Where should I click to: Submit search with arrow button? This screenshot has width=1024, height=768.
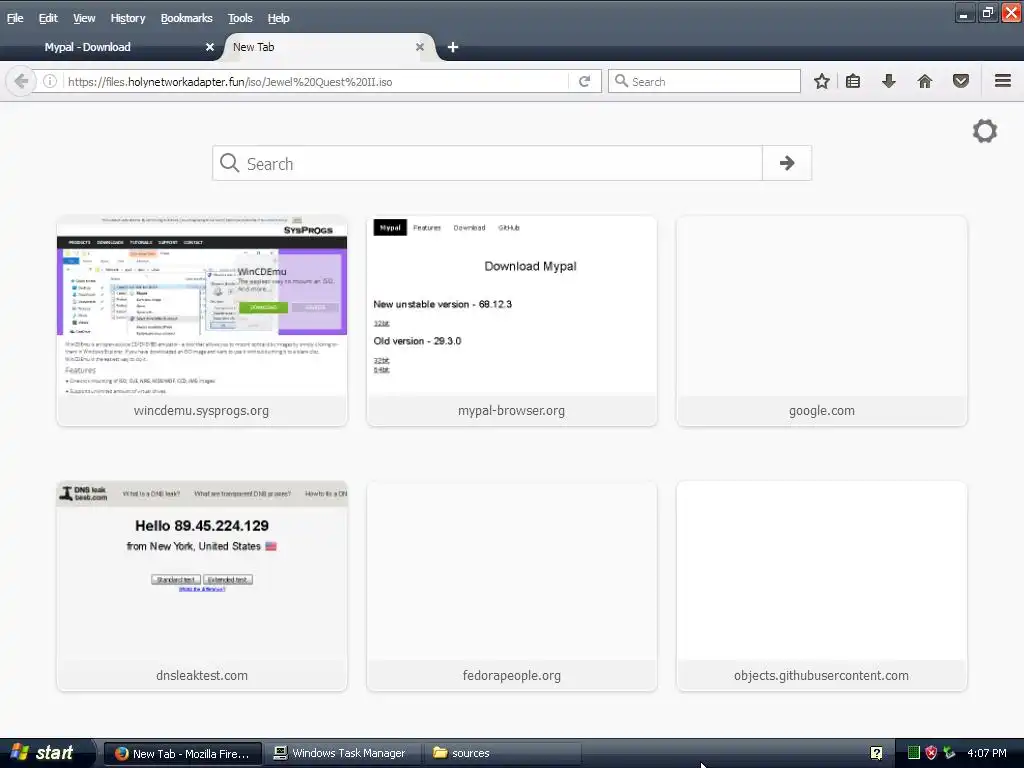click(787, 163)
